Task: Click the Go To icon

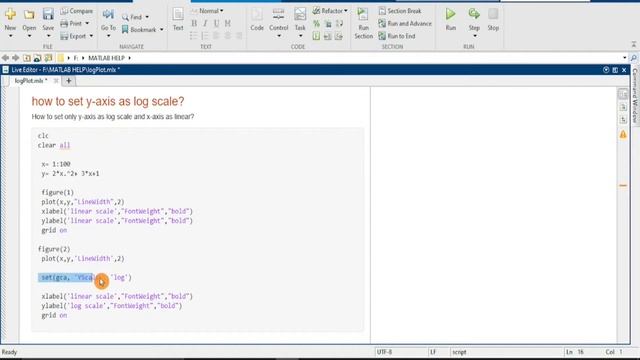Action: [x=108, y=15]
